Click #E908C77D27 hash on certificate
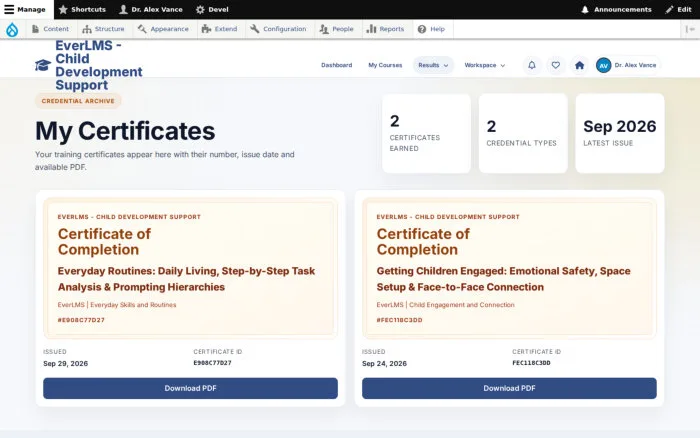Viewport: 700px width, 438px height. [81, 320]
